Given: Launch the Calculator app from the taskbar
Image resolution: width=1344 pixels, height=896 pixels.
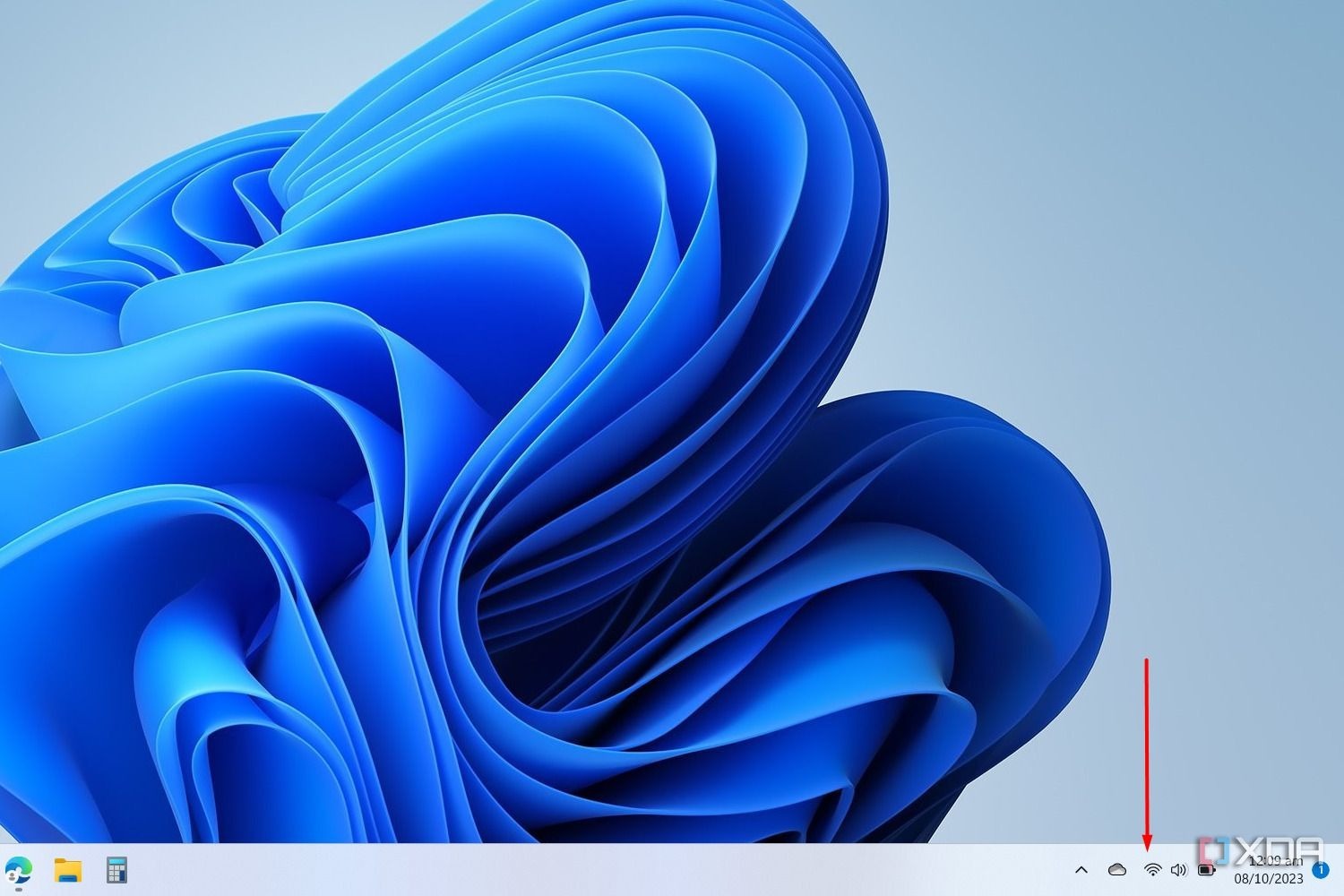Looking at the screenshot, I should coord(116,870).
